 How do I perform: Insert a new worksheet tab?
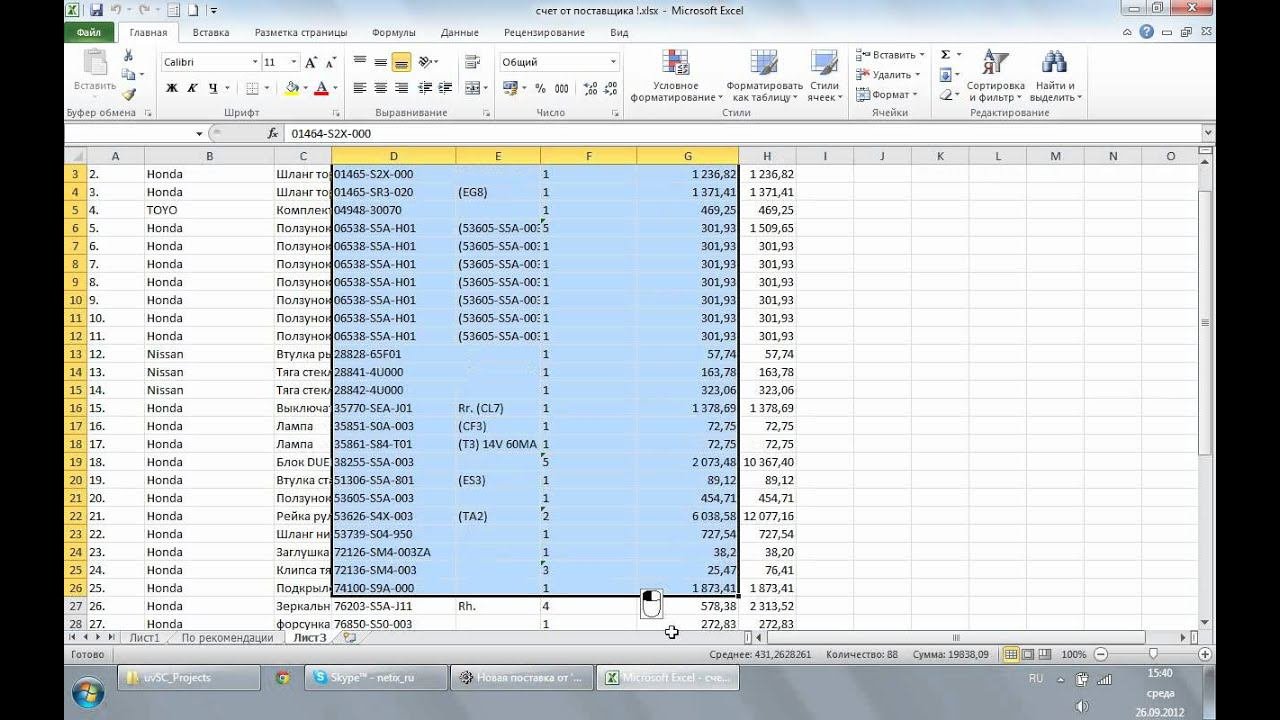pyautogui.click(x=349, y=637)
